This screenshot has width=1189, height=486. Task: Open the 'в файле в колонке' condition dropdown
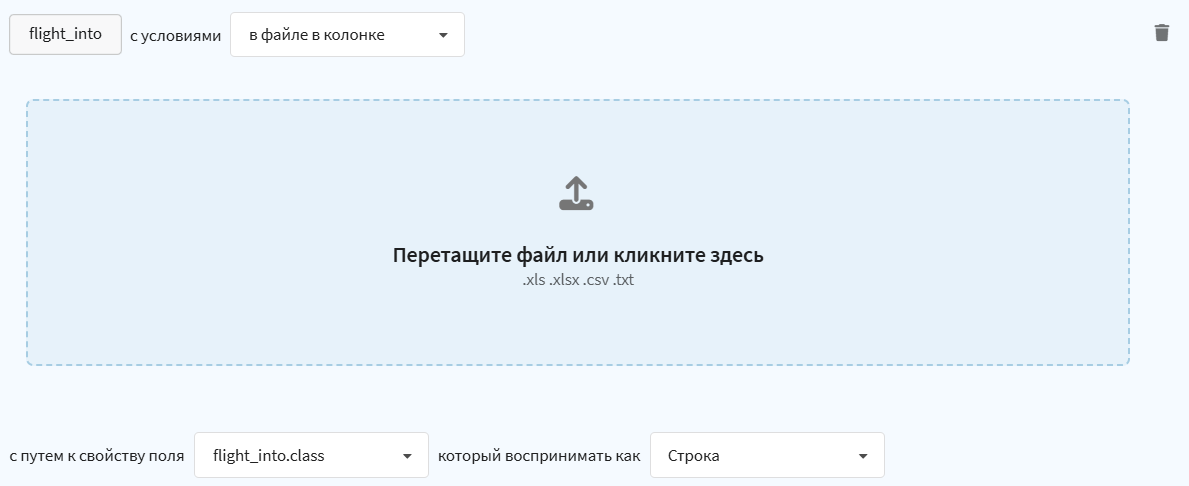pos(347,35)
